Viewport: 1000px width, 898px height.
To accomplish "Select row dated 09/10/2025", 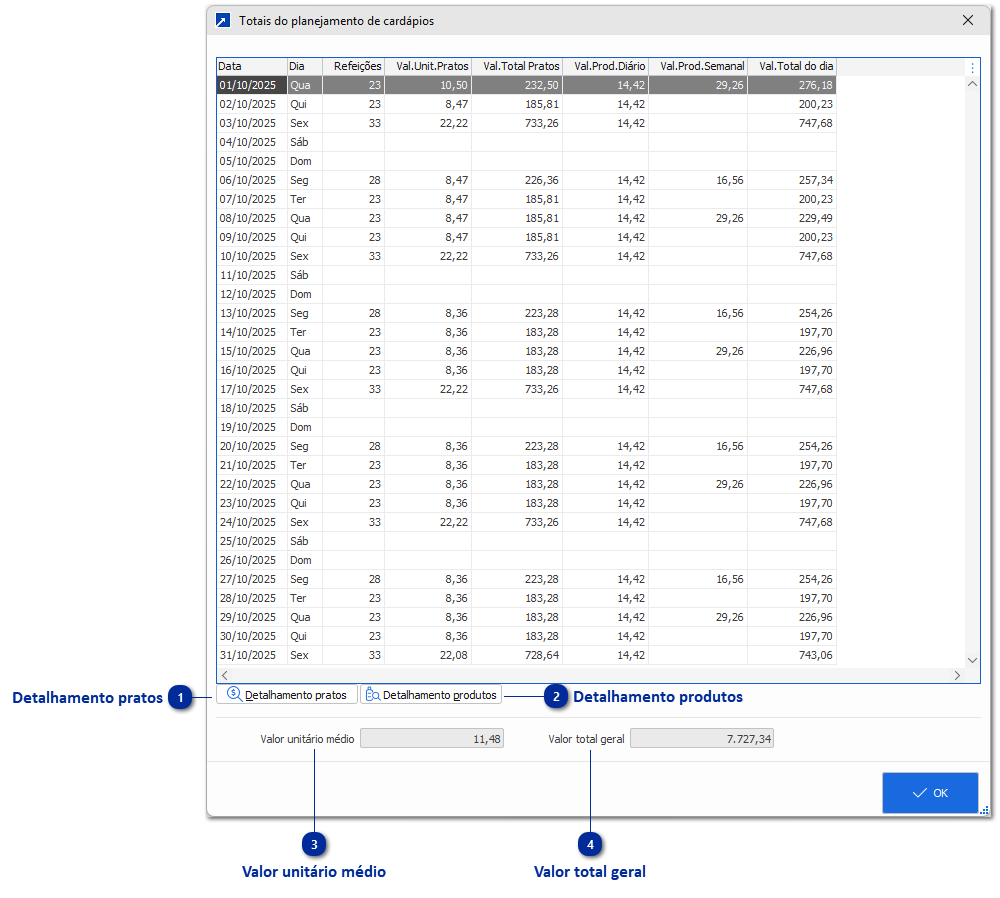I will coord(526,237).
